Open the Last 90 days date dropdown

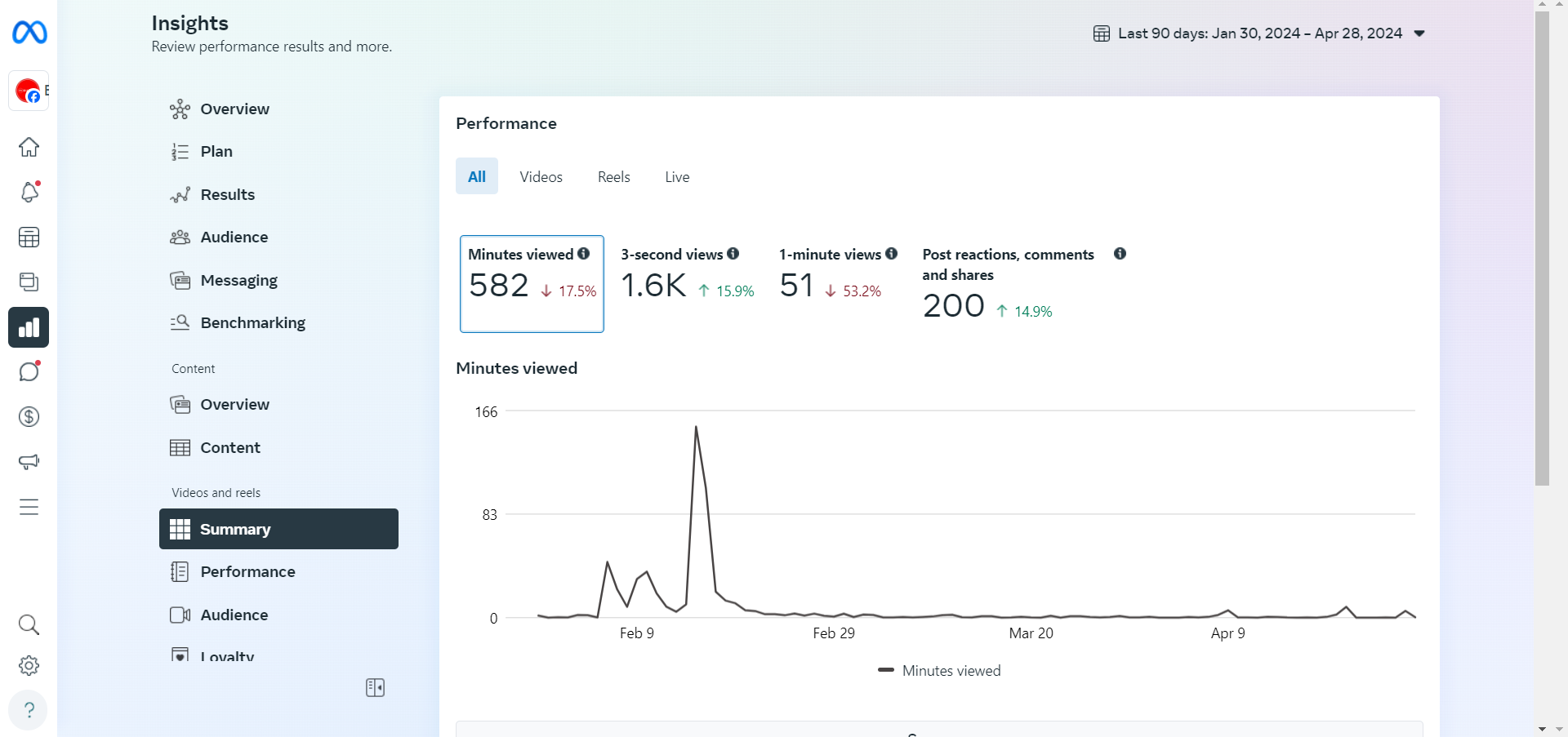pos(1258,33)
